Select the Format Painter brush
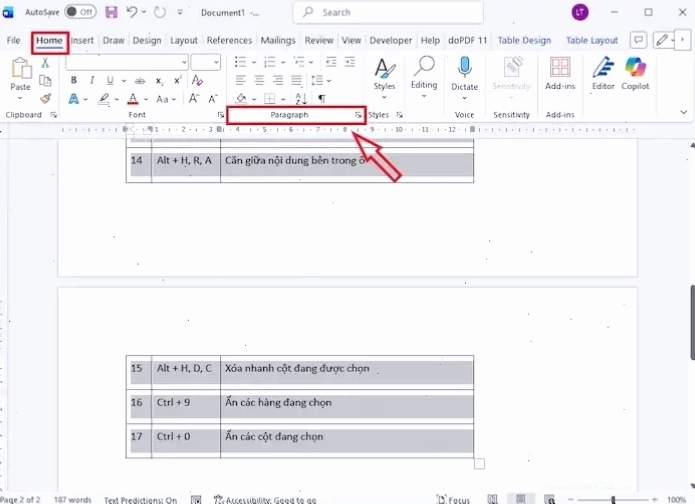 [x=45, y=98]
